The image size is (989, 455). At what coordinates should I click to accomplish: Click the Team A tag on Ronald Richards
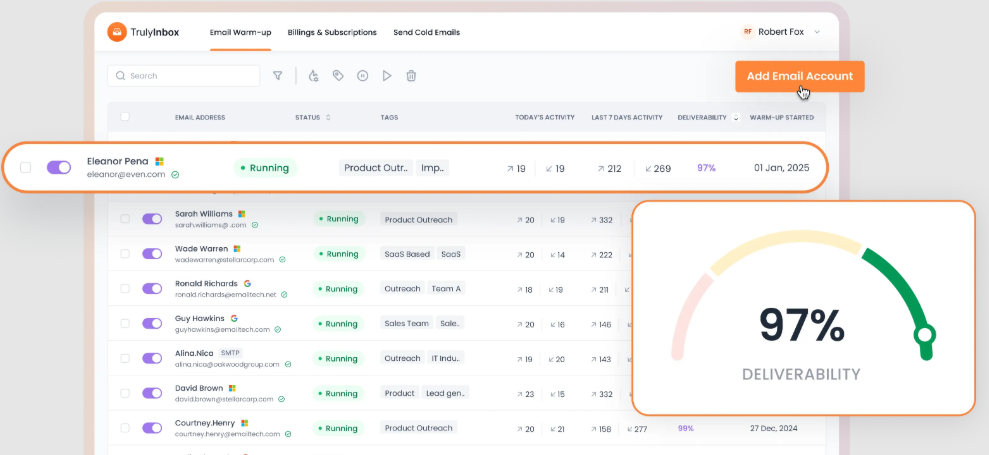[x=446, y=288]
